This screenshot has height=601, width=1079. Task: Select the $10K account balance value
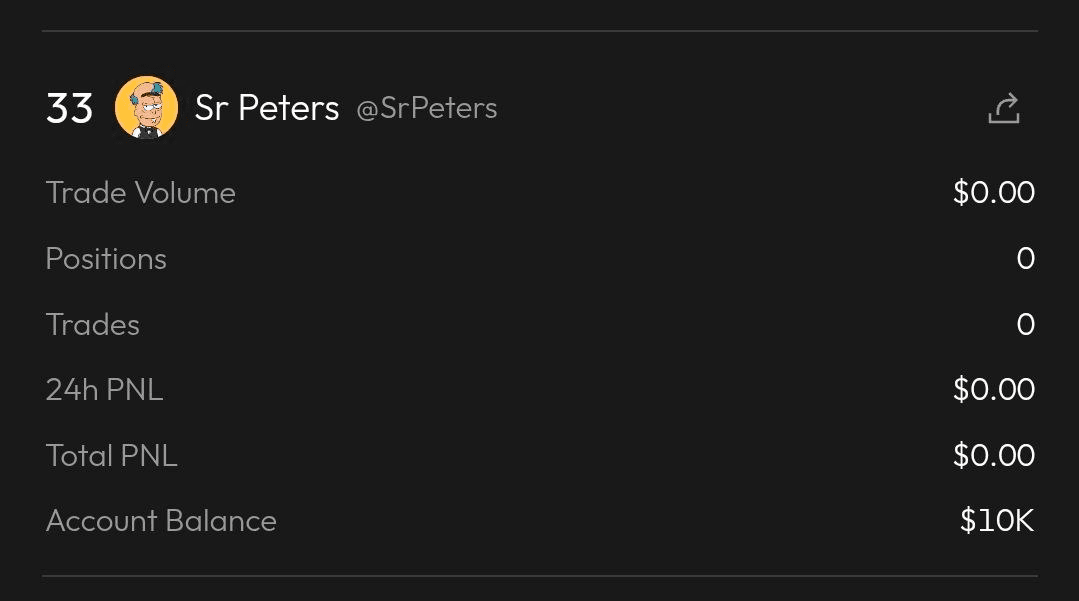point(996,521)
